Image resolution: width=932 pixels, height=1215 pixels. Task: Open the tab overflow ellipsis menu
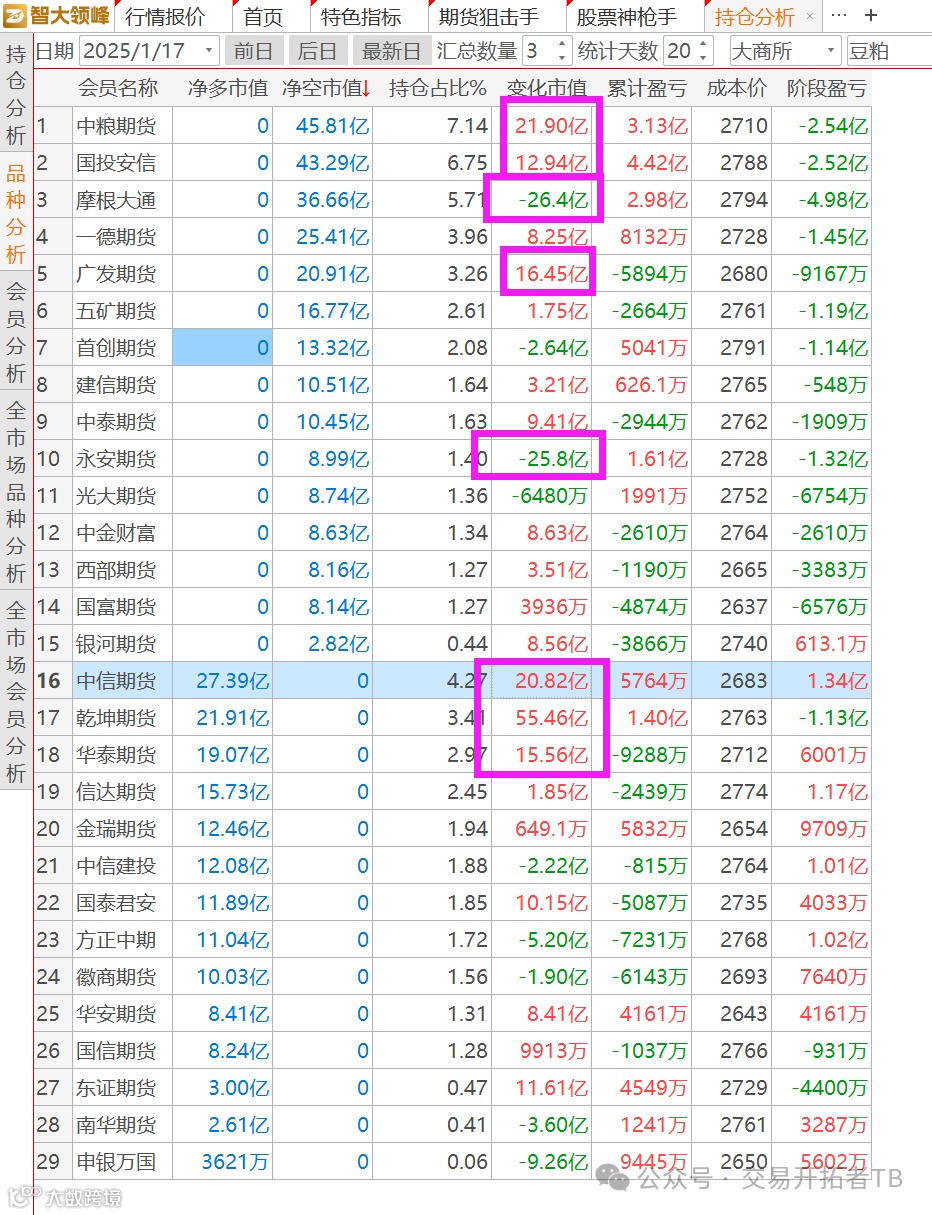839,16
